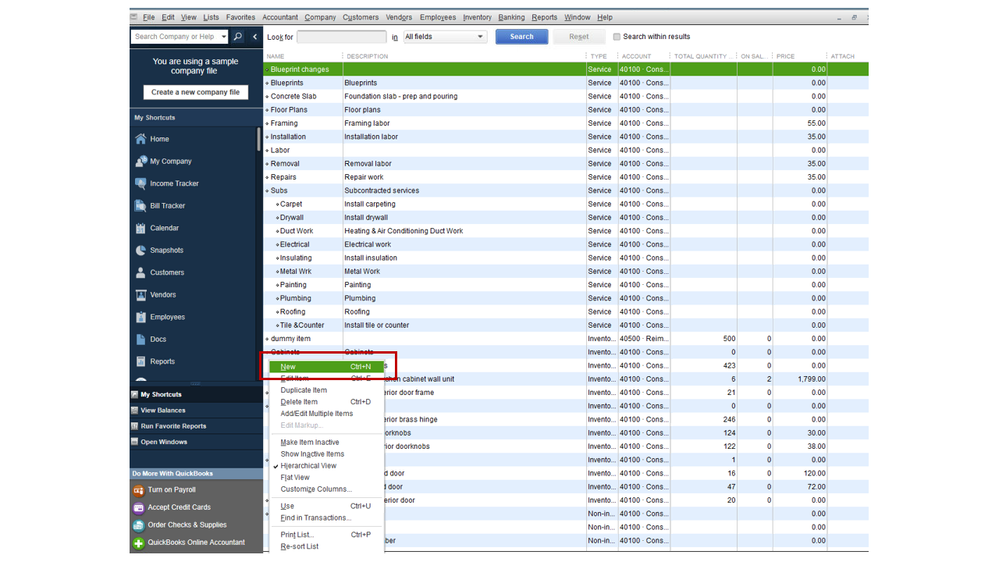Viewport: 999px width, 562px height.
Task: Select the Concrete Slab row
Action: coord(566,97)
